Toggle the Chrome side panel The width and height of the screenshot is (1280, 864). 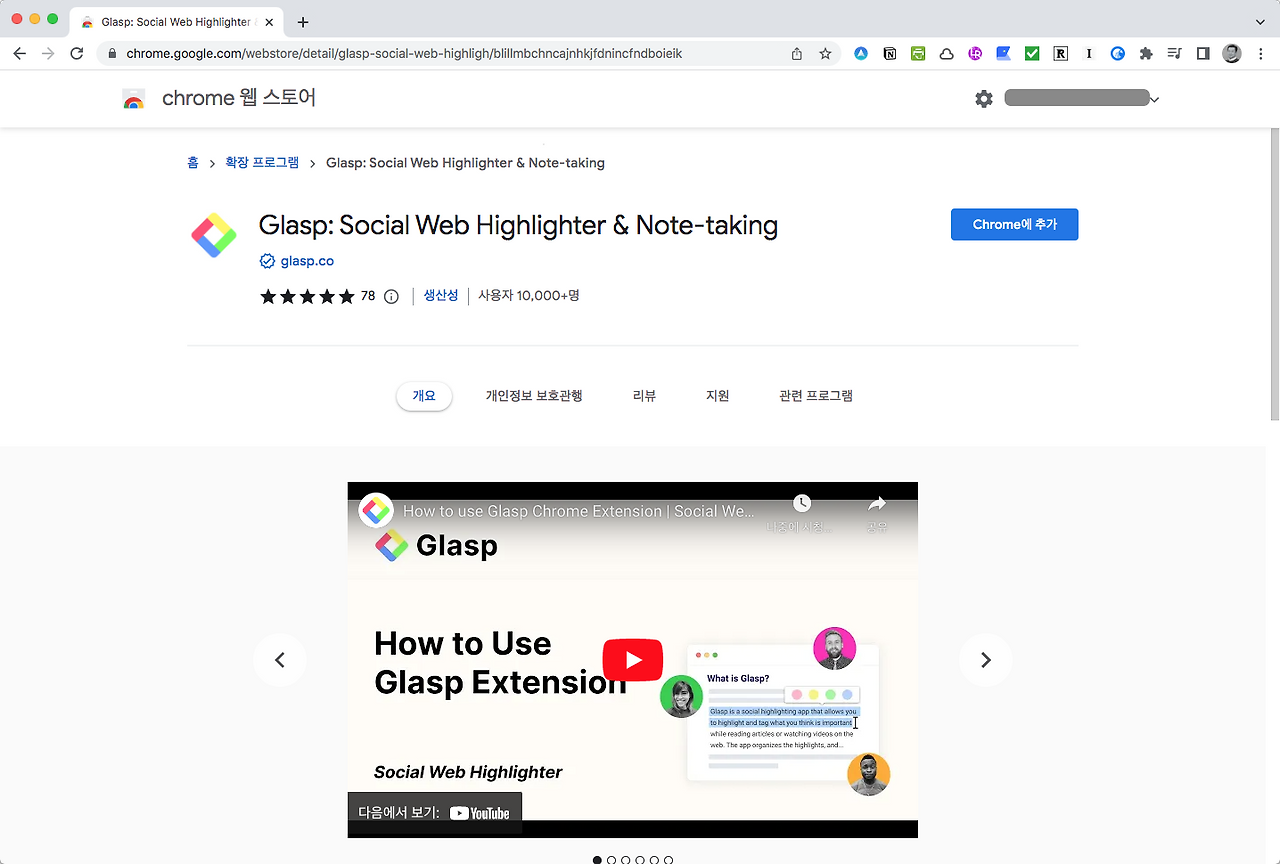(x=1203, y=54)
